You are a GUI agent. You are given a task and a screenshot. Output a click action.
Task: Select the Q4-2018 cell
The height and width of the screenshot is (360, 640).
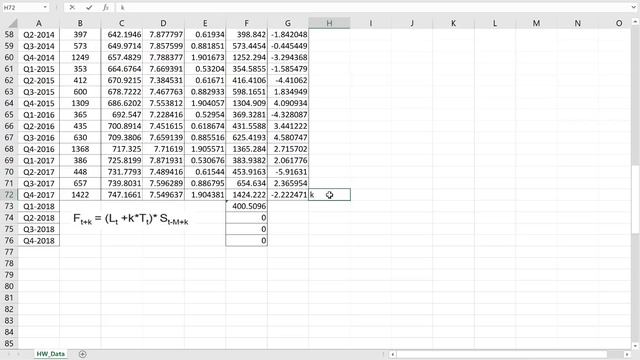click(x=39, y=240)
